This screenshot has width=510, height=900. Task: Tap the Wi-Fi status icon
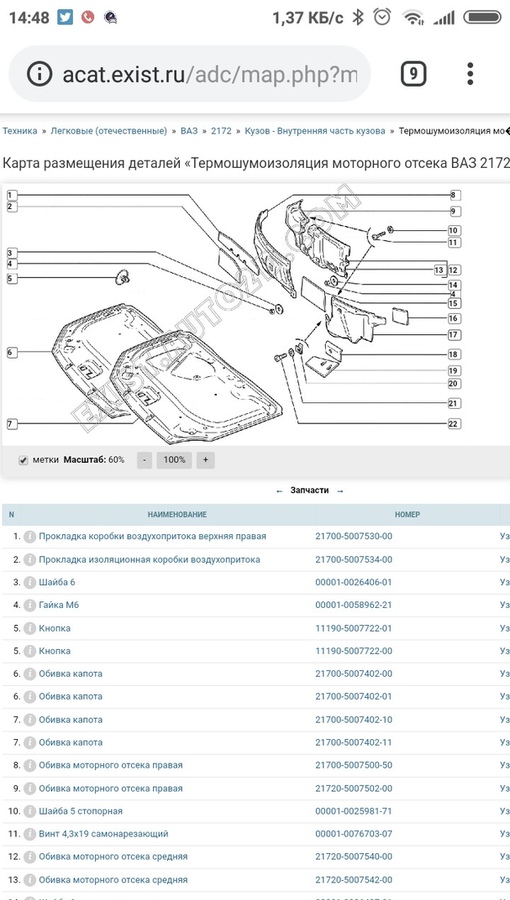pos(412,18)
